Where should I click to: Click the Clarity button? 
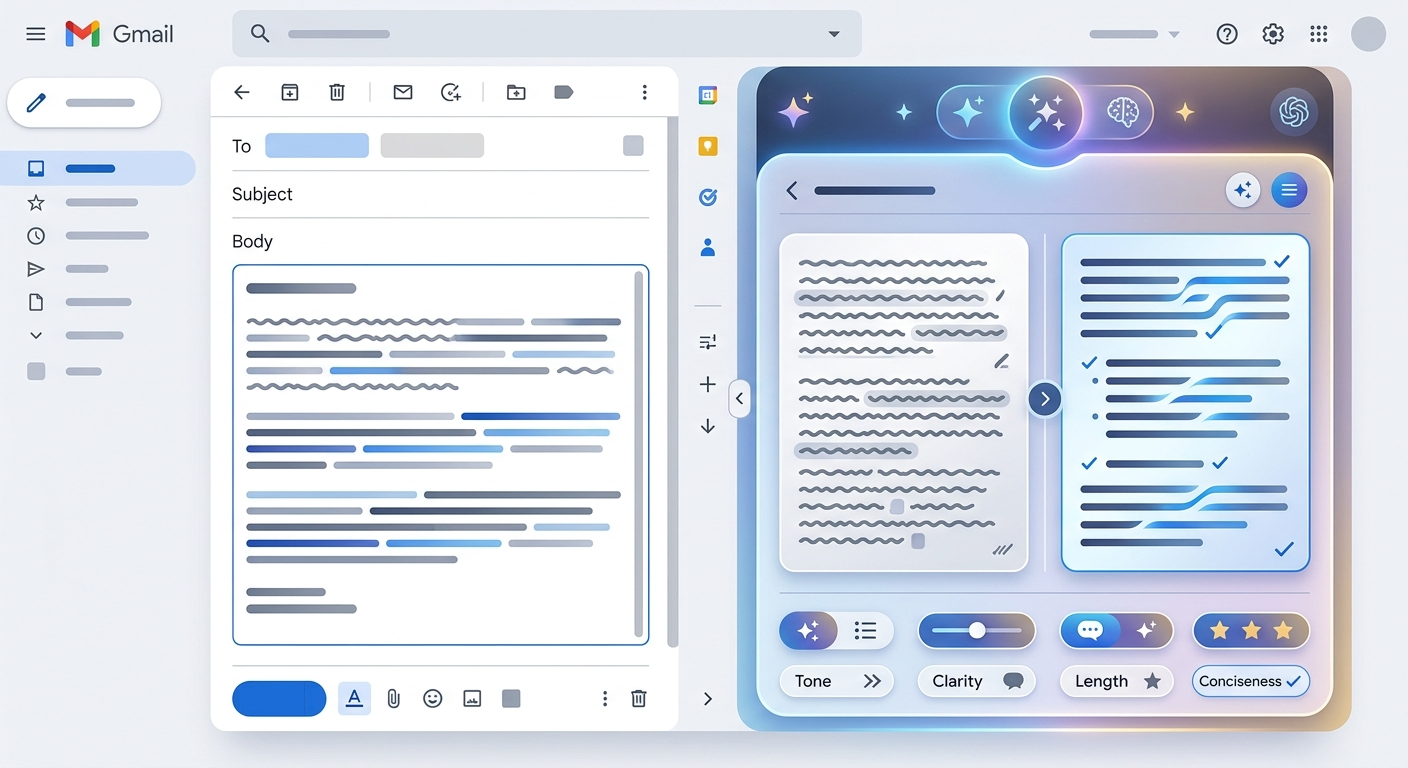pyautogui.click(x=977, y=681)
